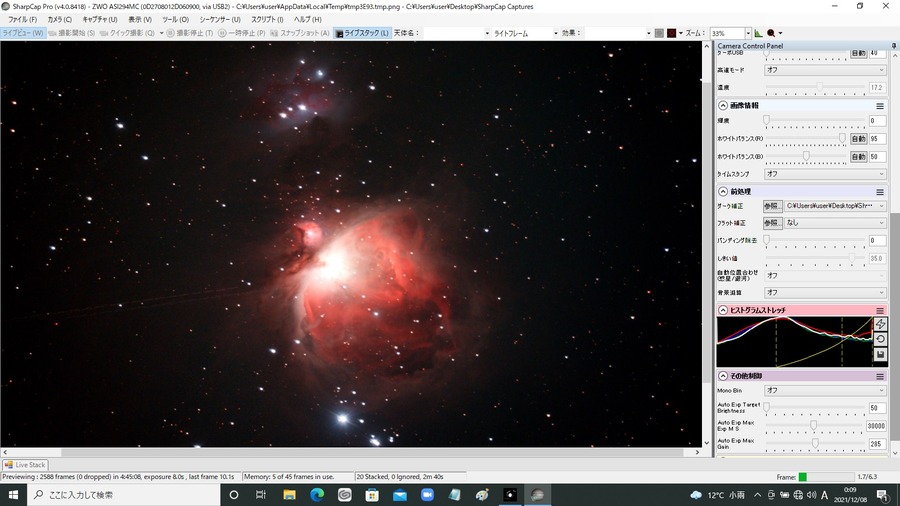Click the Cortana circle icon

click(x=234, y=495)
